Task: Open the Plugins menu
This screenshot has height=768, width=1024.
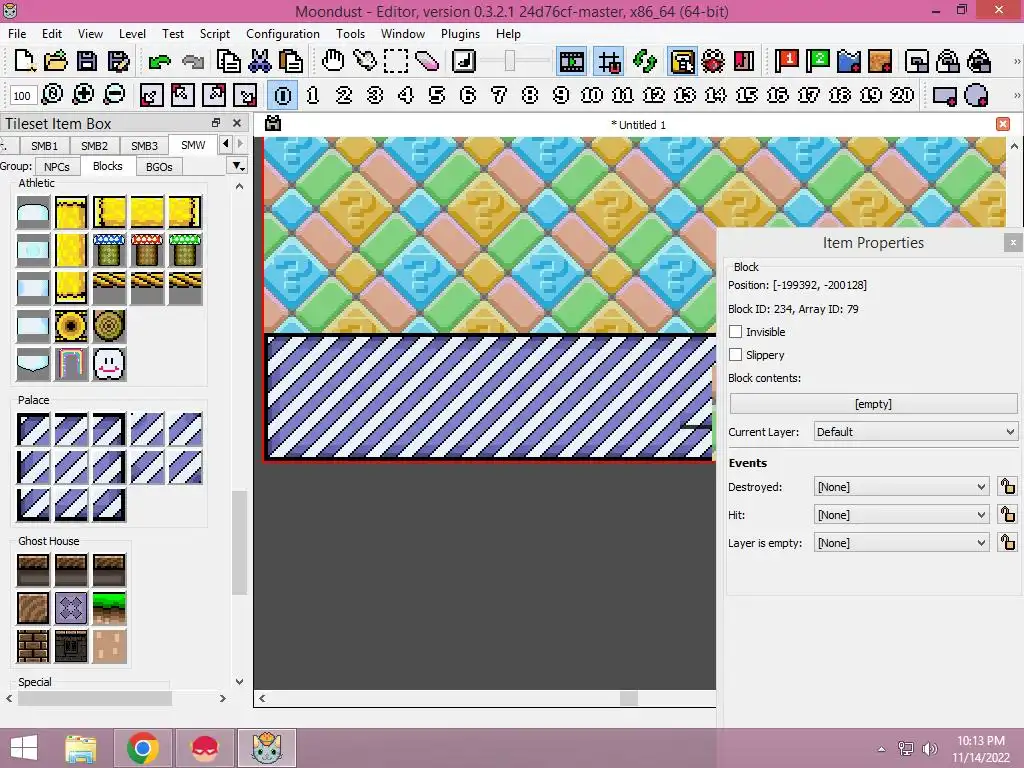Action: [x=460, y=33]
